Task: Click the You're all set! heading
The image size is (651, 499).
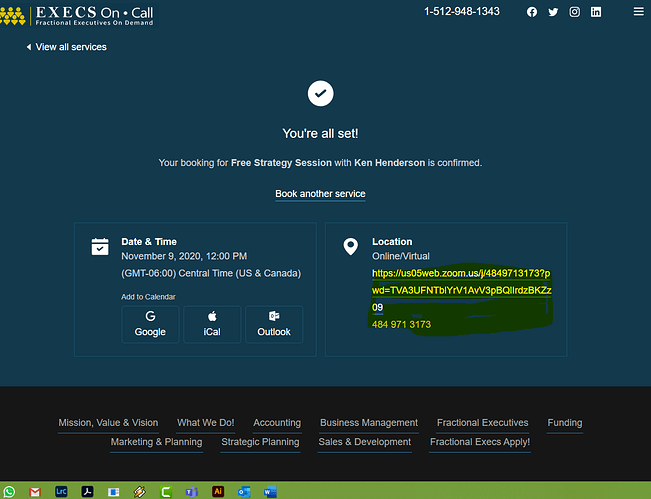Action: [x=320, y=134]
